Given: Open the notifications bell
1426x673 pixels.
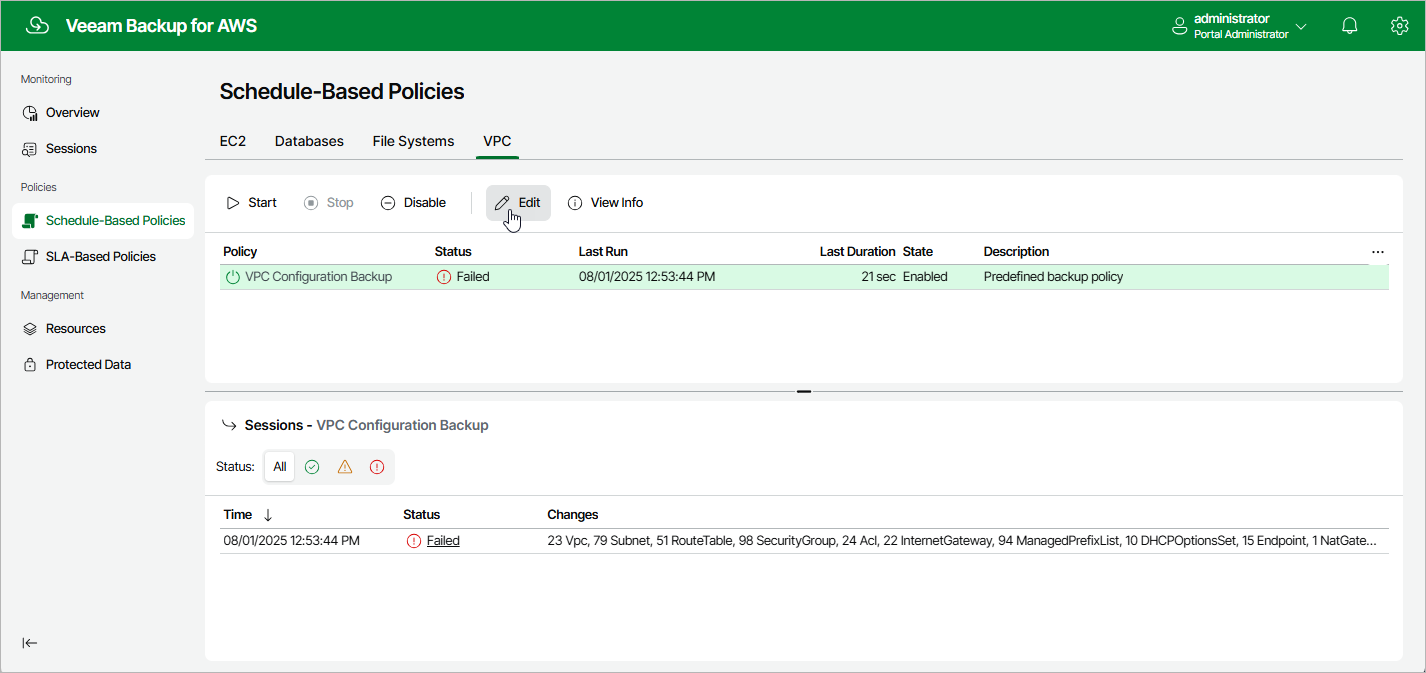Looking at the screenshot, I should pos(1350,26).
